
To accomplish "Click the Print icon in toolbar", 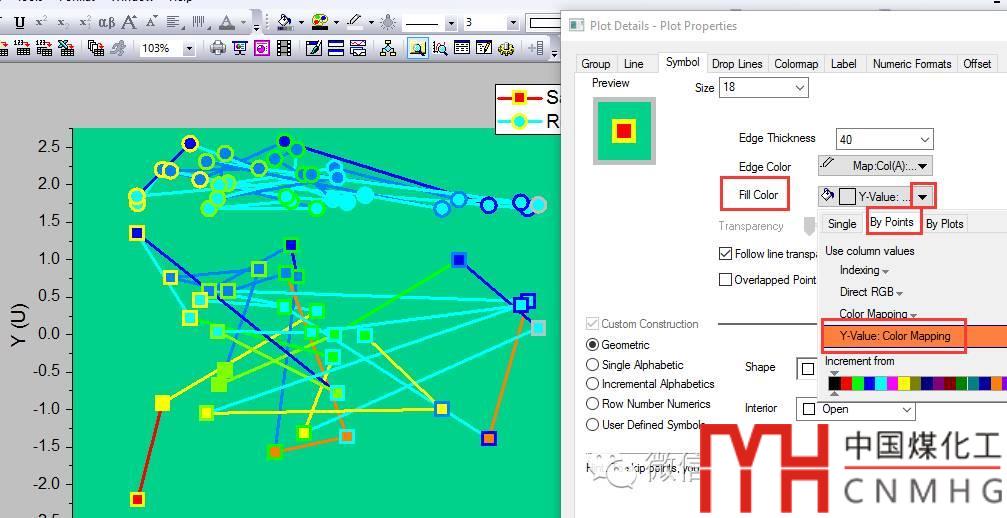I will click(218, 47).
